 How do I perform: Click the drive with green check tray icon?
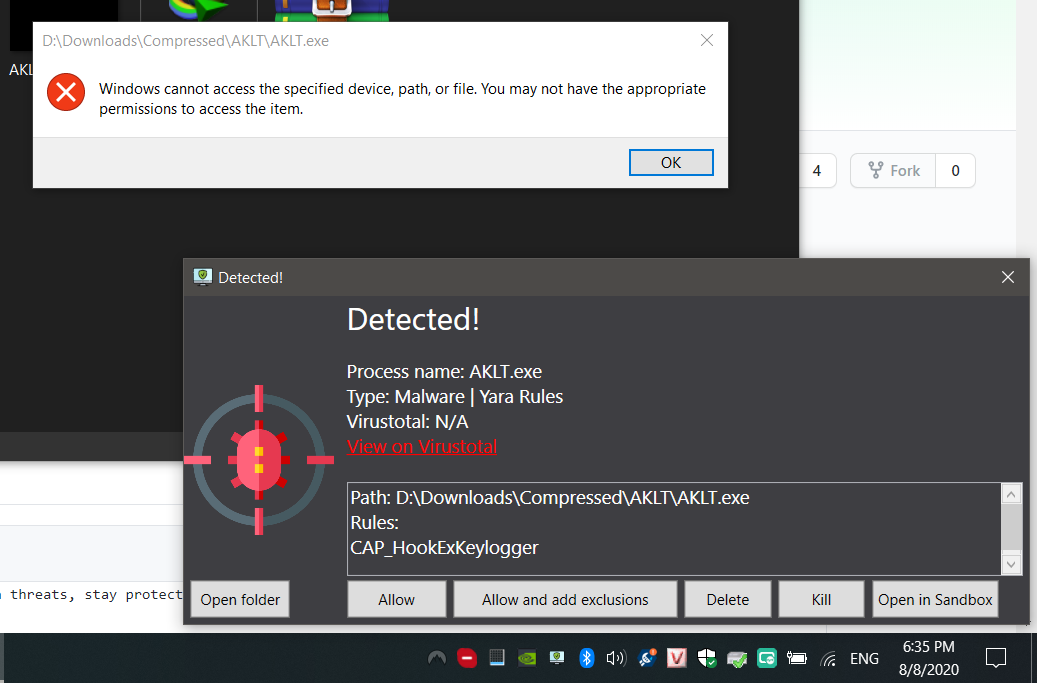pos(737,659)
